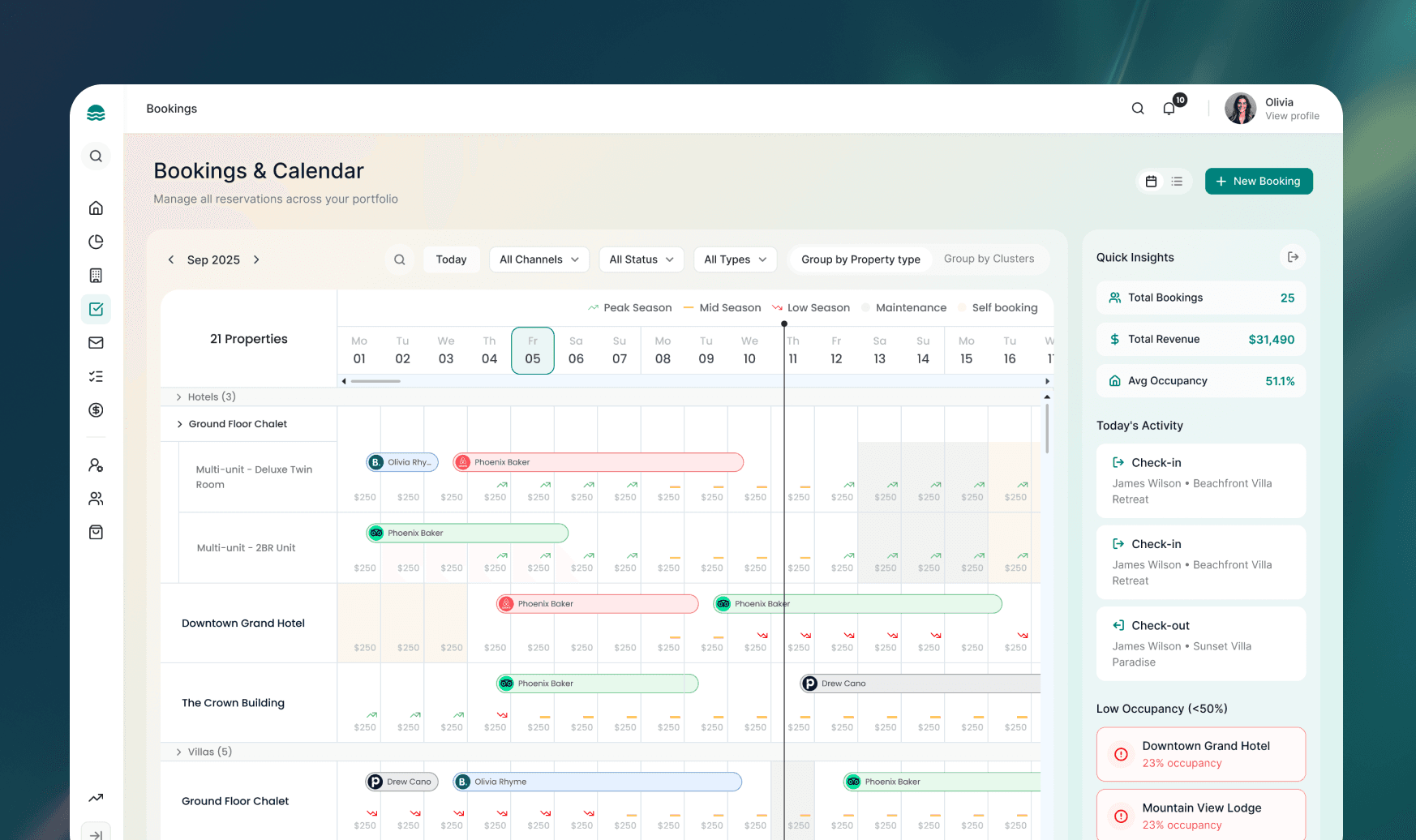Image resolution: width=1416 pixels, height=840 pixels.
Task: Select Sunday 14 date header
Action: point(923,350)
